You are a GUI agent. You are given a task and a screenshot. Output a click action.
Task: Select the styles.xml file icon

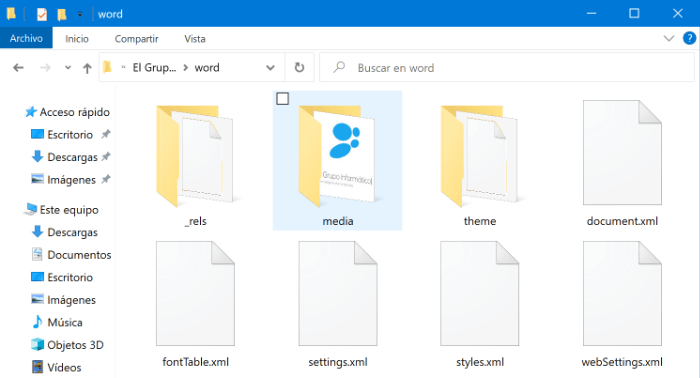tap(479, 293)
